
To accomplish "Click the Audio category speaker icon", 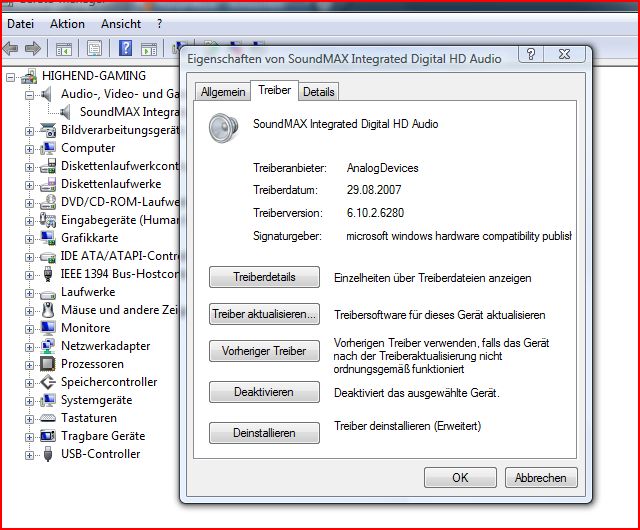I will pyautogui.click(x=47, y=94).
